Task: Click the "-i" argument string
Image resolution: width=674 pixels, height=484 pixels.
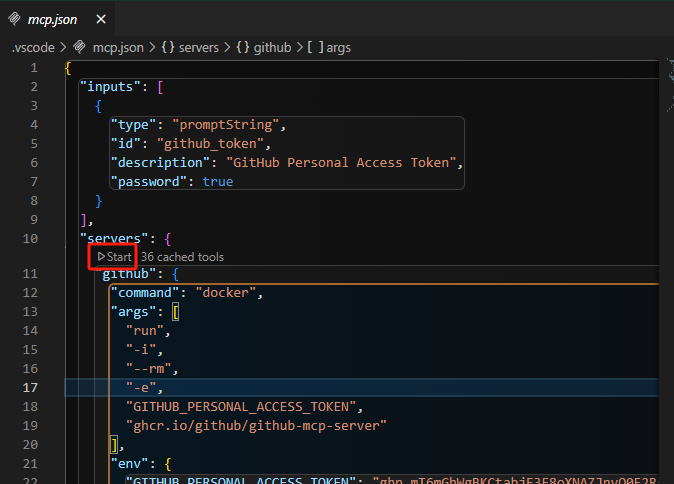Action: click(141, 350)
